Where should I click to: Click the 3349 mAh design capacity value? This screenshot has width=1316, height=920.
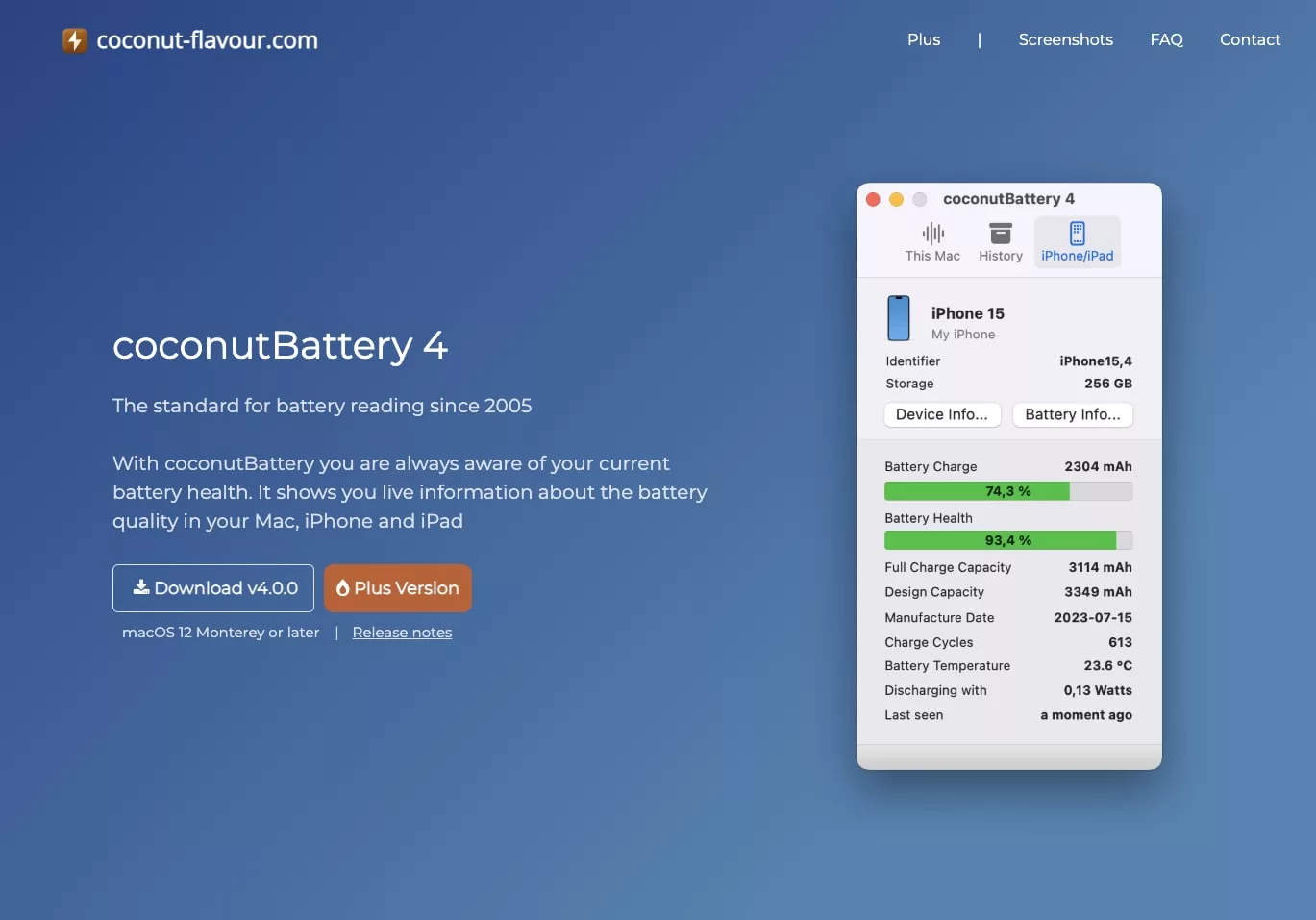click(1098, 592)
